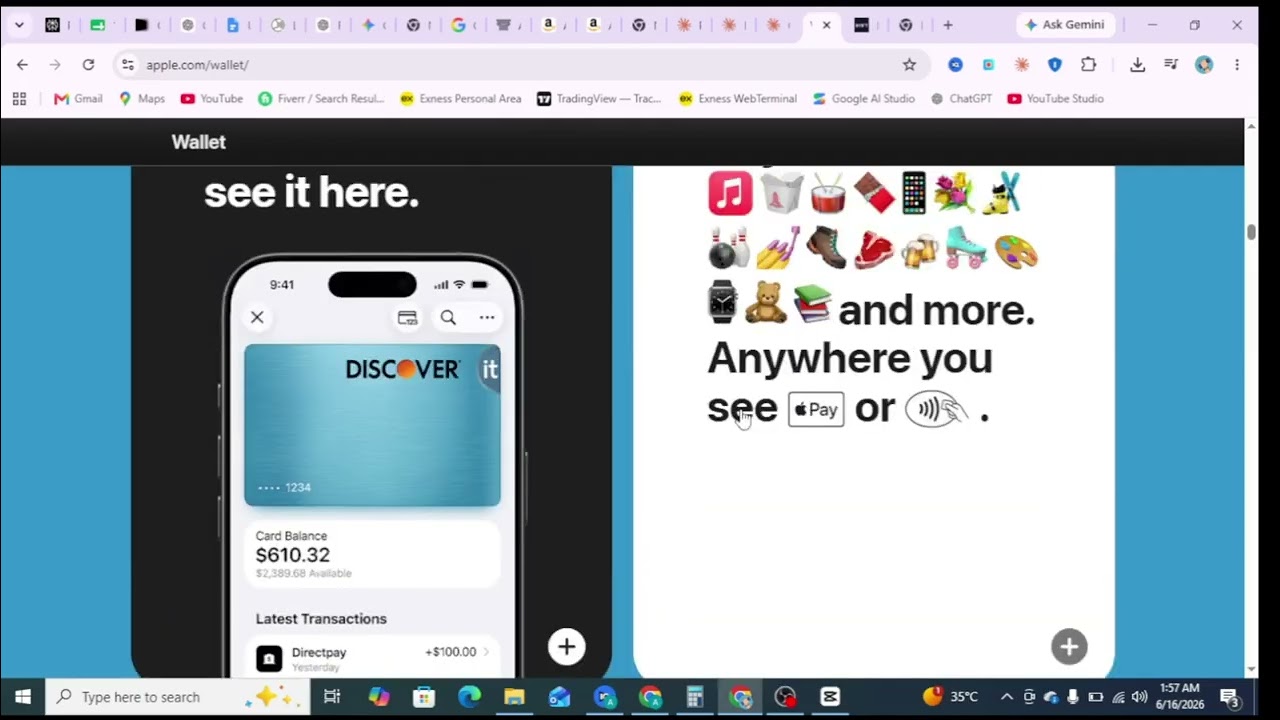Open the Extensions puzzle-piece menu
Image resolution: width=1280 pixels, height=720 pixels.
1088,64
